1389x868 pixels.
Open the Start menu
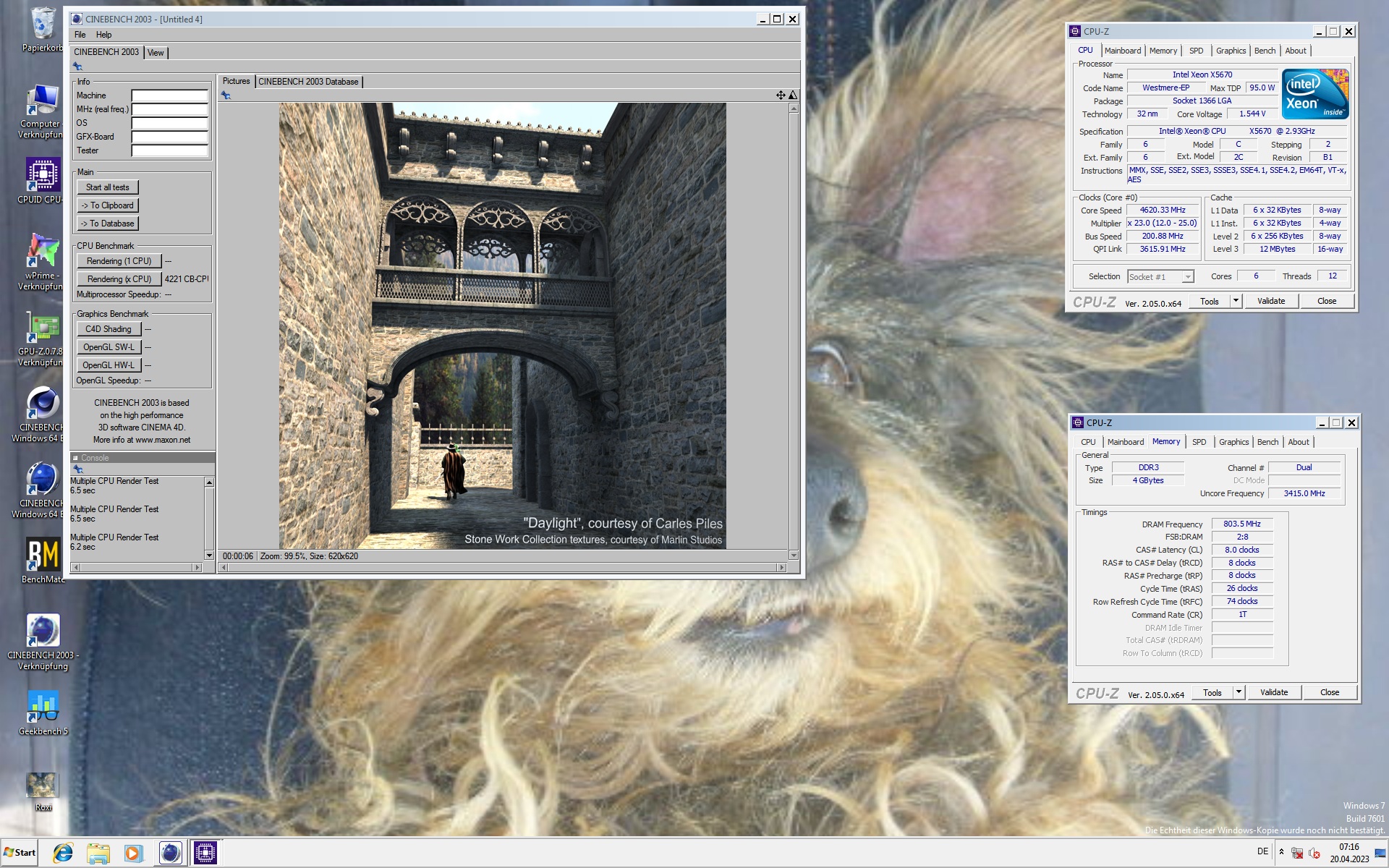pos(20,853)
